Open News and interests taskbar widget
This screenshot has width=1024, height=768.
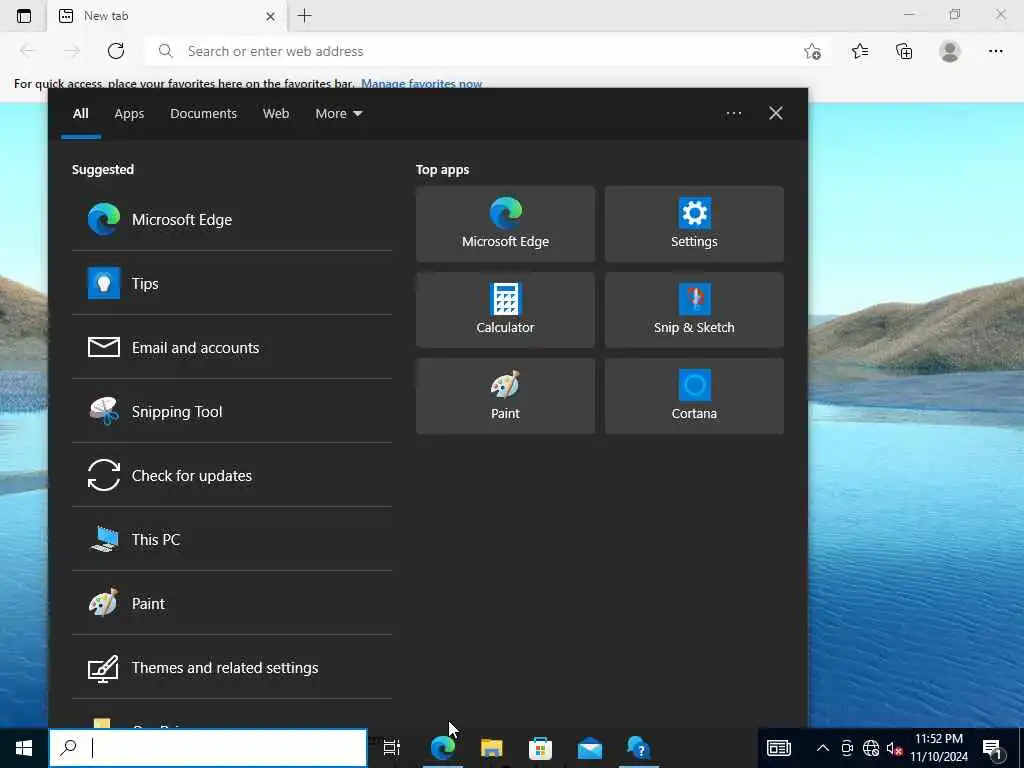coord(779,748)
